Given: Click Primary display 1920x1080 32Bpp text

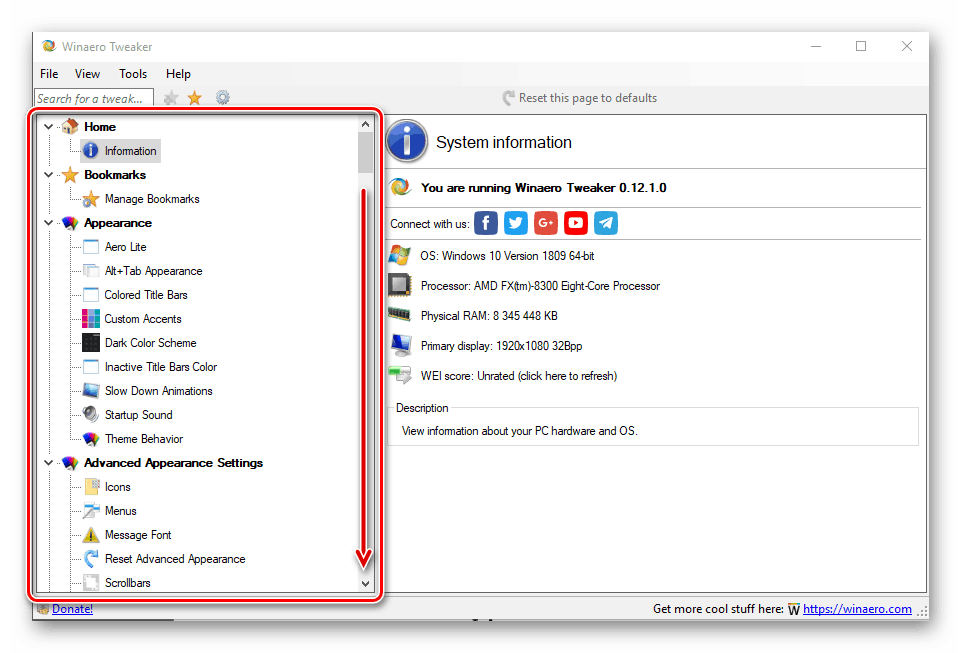Looking at the screenshot, I should (x=501, y=346).
